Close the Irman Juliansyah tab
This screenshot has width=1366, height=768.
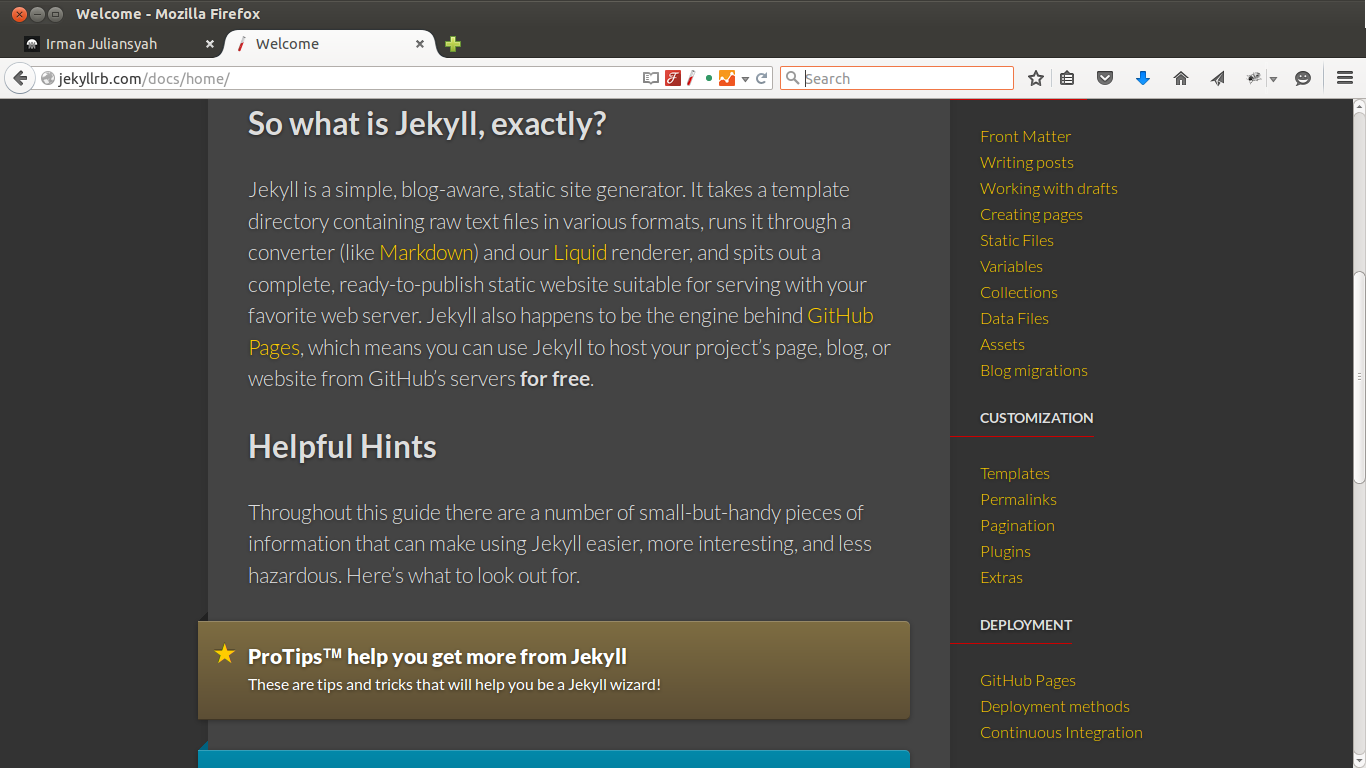pyautogui.click(x=209, y=44)
